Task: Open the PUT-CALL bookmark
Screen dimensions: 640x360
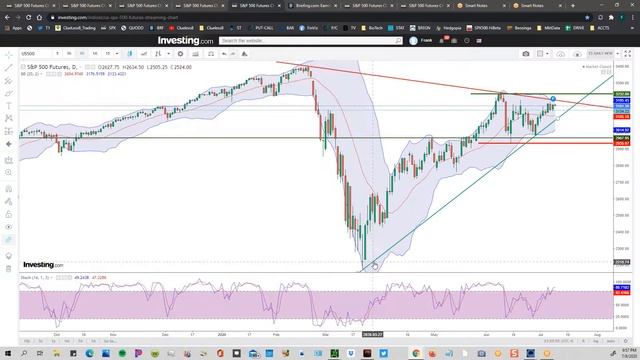Action: click(261, 28)
